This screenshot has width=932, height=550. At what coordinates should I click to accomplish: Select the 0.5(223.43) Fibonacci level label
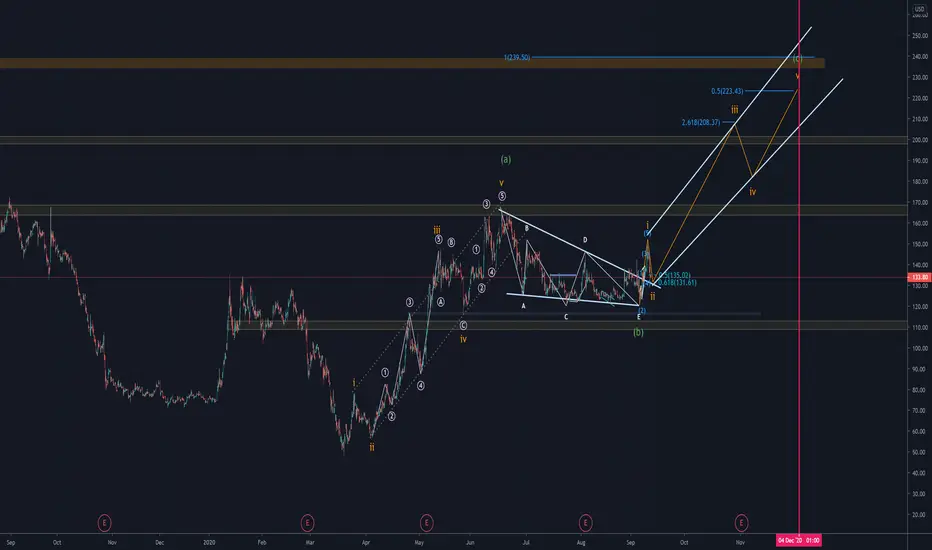coord(727,91)
